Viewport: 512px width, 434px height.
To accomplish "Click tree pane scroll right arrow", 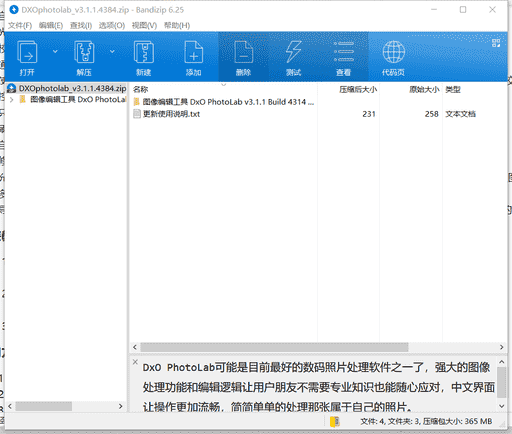I will (121, 406).
